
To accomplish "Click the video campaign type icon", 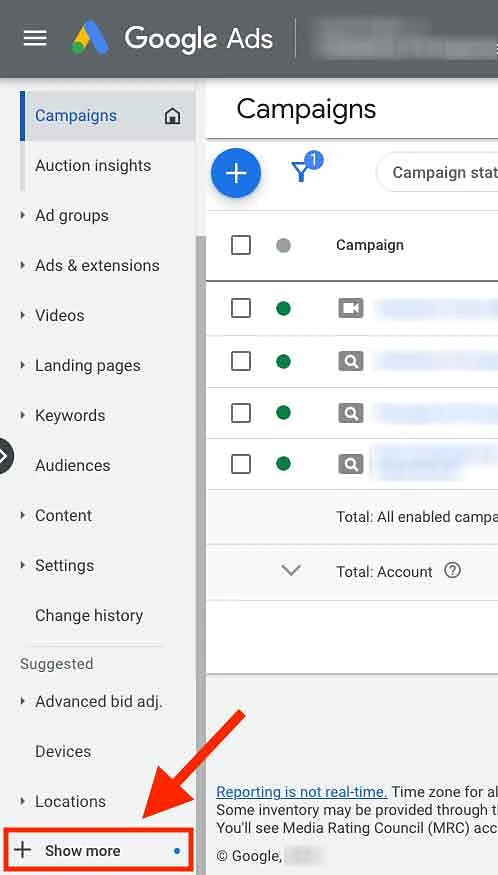I will [x=351, y=308].
